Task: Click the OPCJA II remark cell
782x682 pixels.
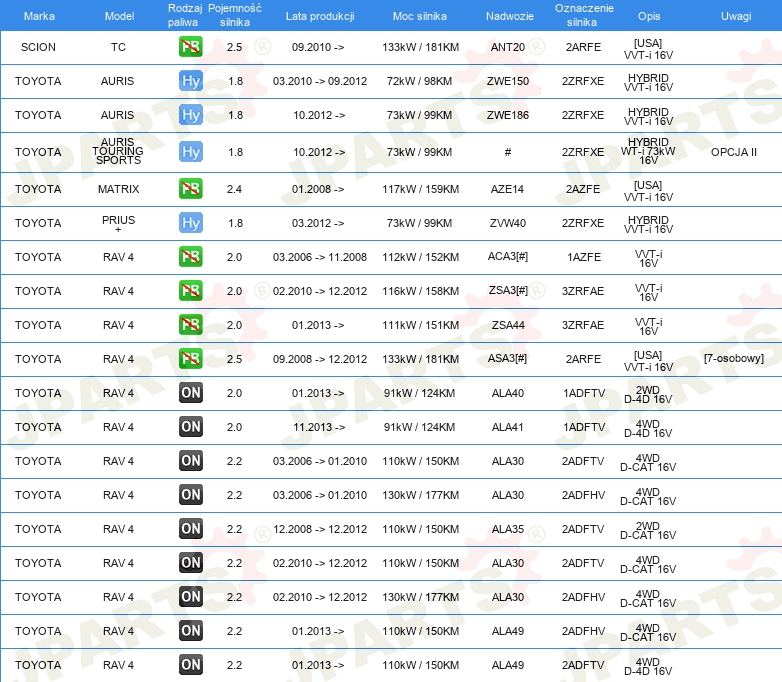Action: [733, 152]
